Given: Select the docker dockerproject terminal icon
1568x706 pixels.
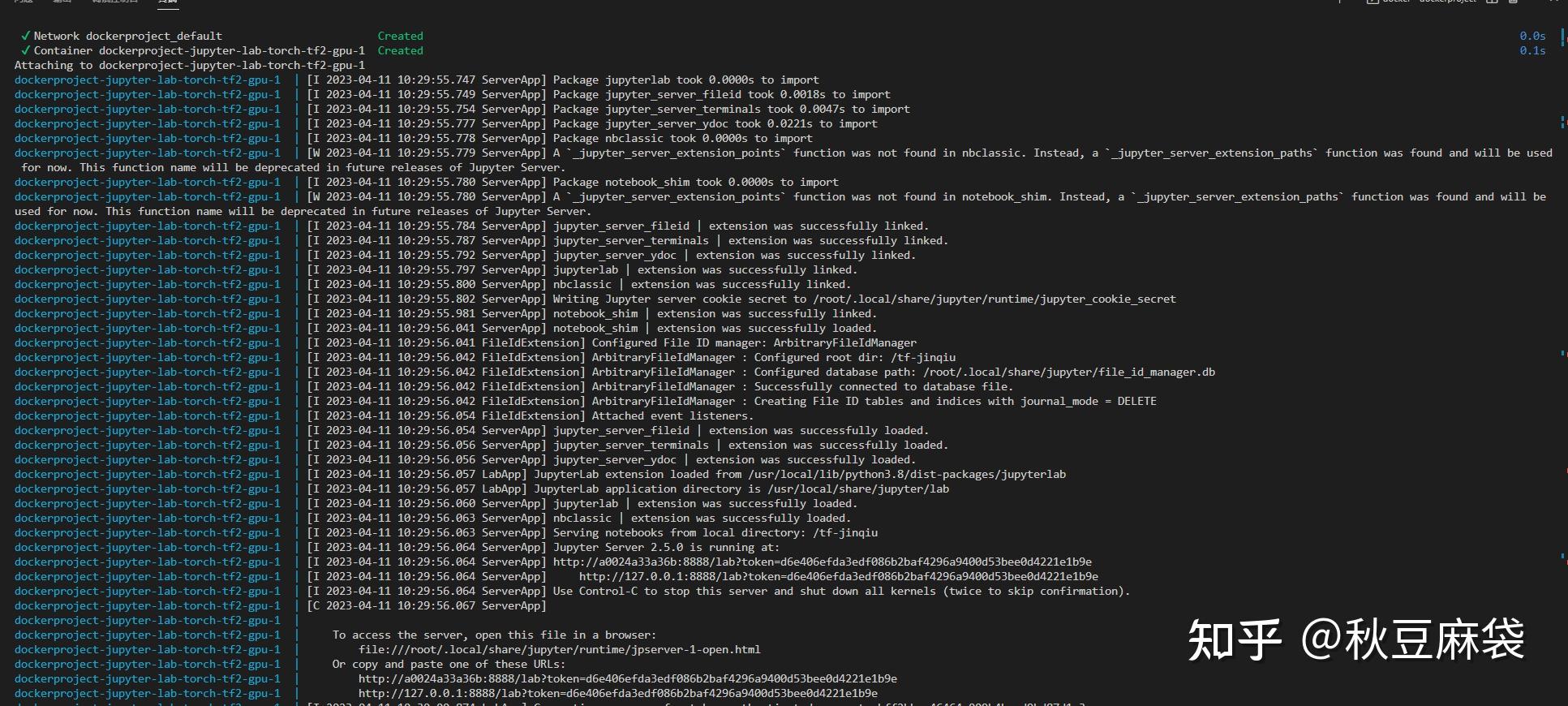Looking at the screenshot, I should coord(1373,2).
